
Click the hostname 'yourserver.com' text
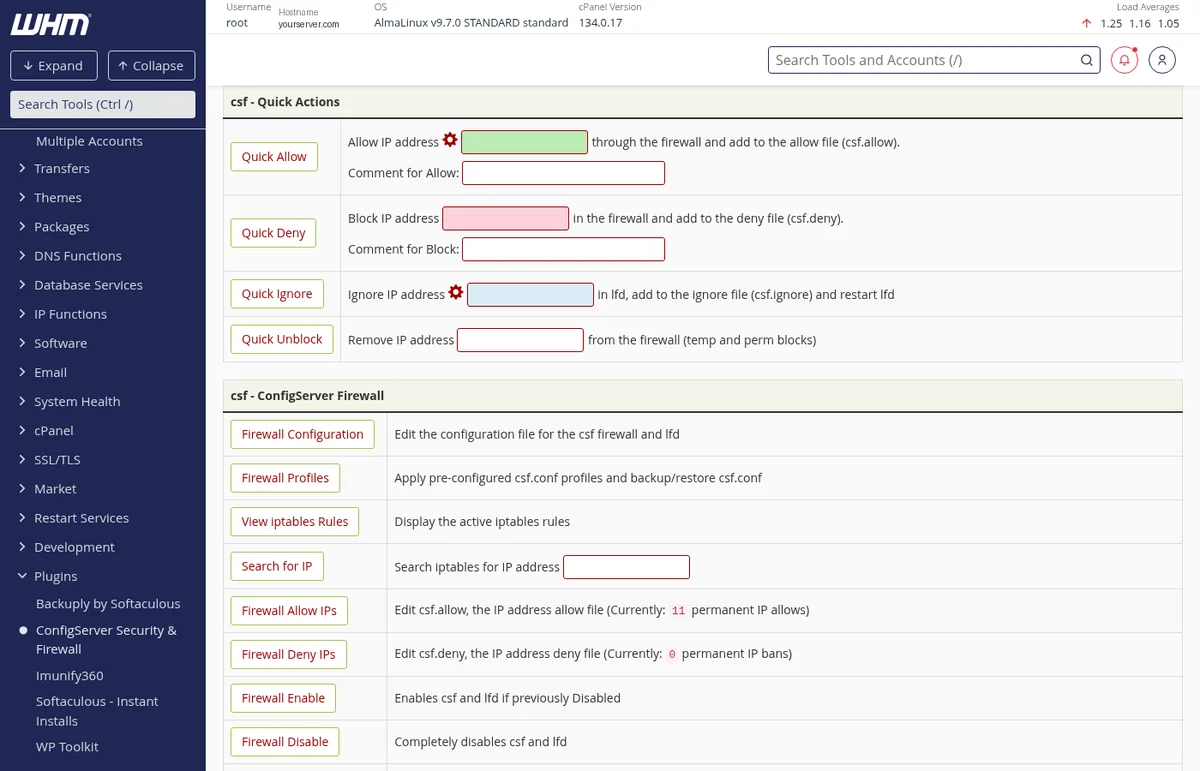(x=308, y=24)
